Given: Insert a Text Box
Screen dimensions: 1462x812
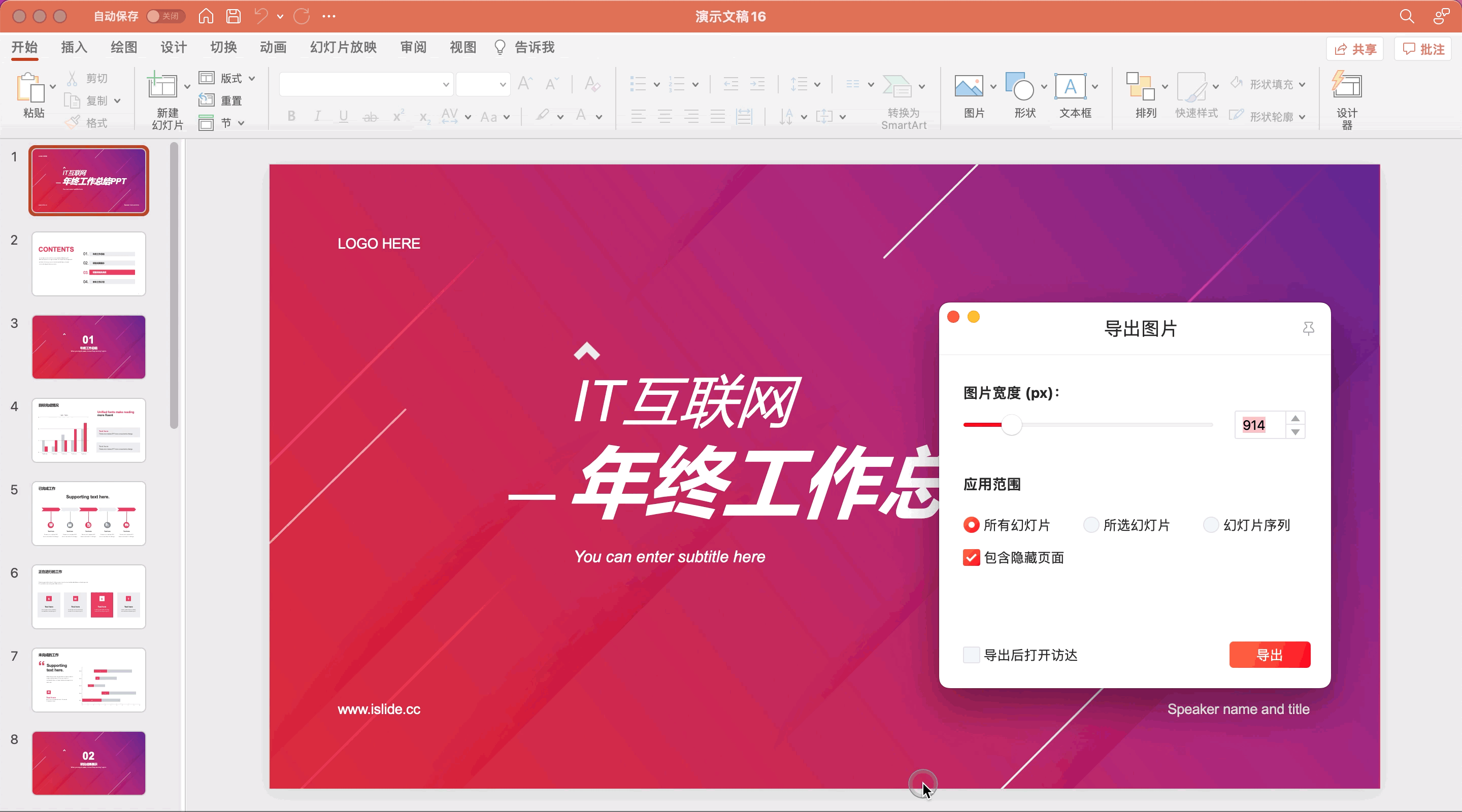Looking at the screenshot, I should (1071, 87).
